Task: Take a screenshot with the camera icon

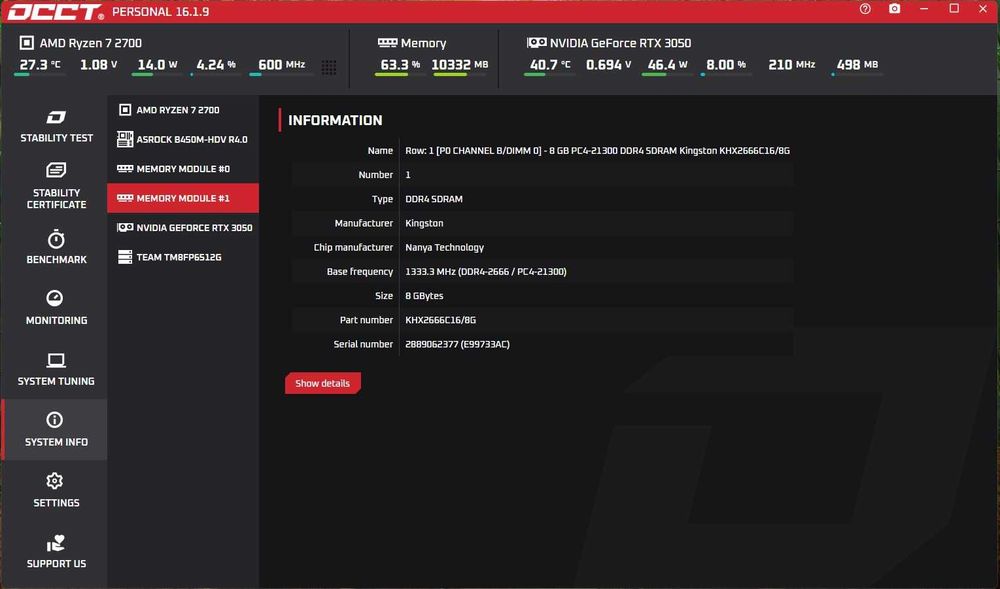Action: coord(895,9)
